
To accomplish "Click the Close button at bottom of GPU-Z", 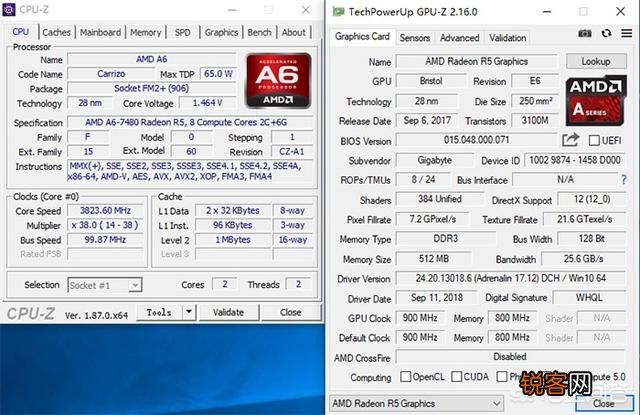I will point(604,404).
